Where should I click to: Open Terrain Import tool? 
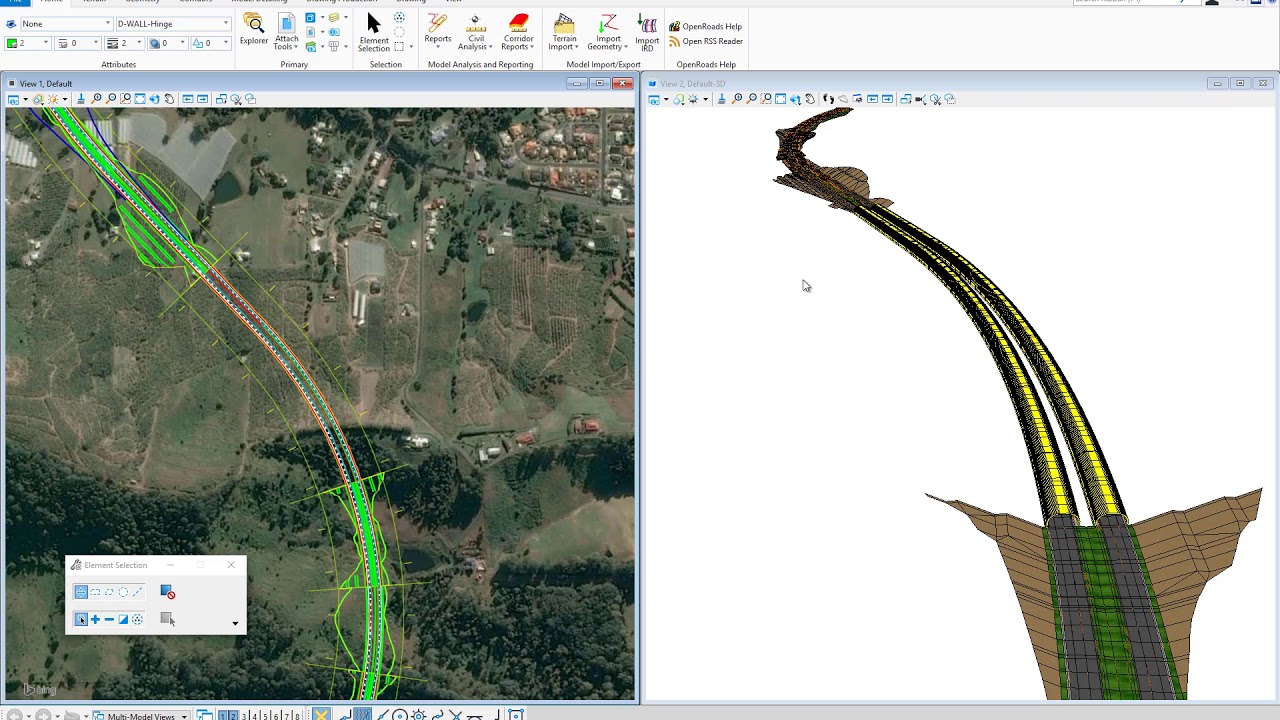click(x=564, y=32)
